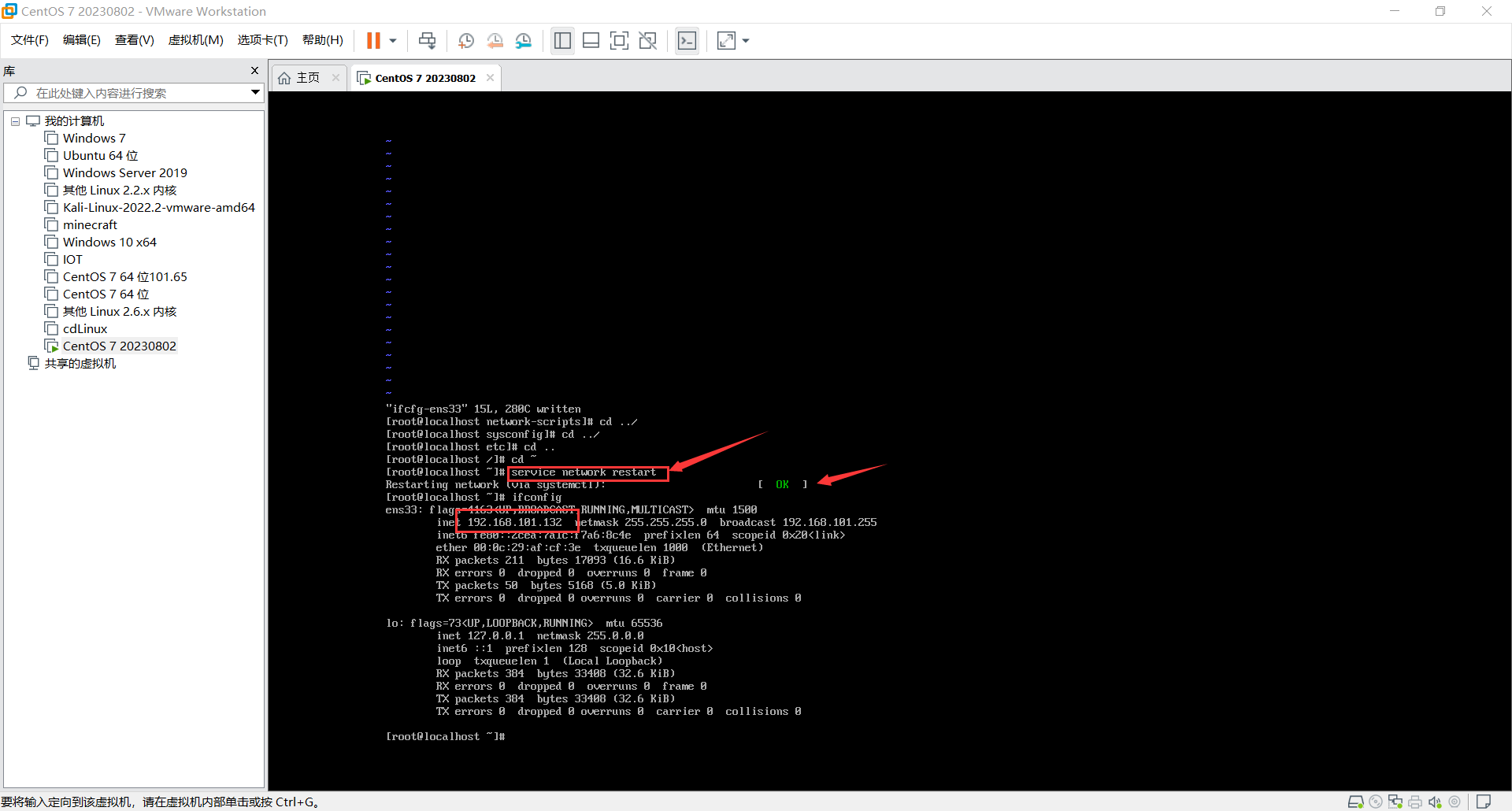Close the CentOS 7 20230802 tab

click(490, 78)
